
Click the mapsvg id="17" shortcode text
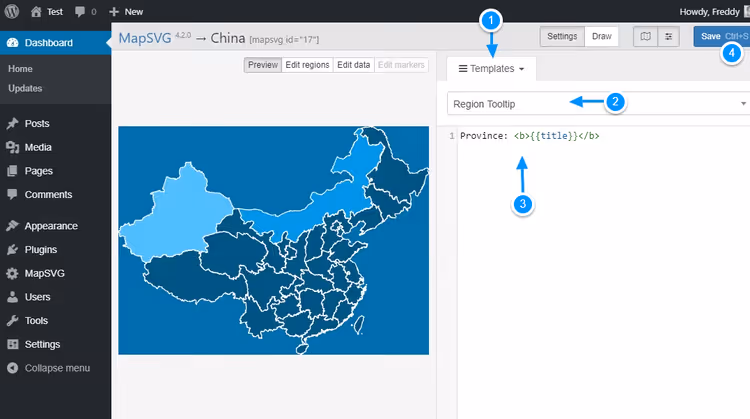point(284,39)
